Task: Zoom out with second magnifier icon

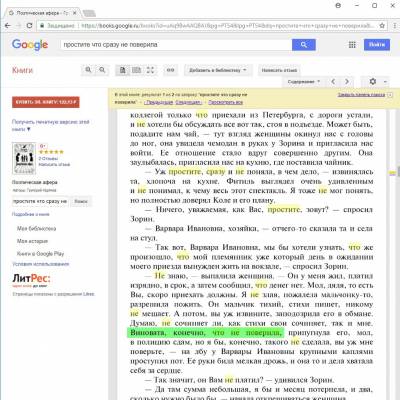Action: click(102, 70)
